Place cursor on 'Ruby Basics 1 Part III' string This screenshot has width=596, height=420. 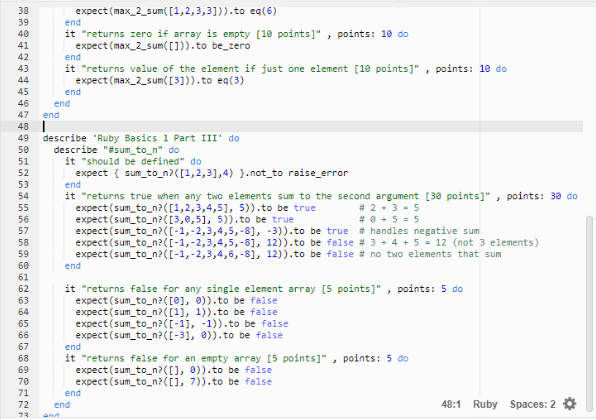pos(157,138)
